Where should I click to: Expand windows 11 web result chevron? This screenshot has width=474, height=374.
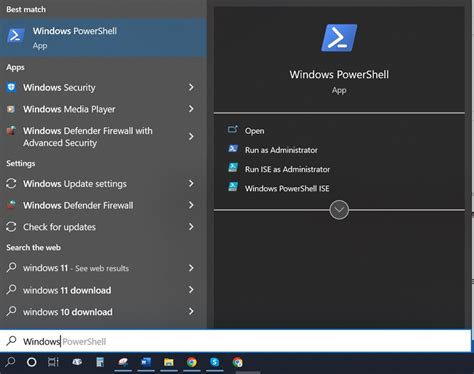click(191, 268)
